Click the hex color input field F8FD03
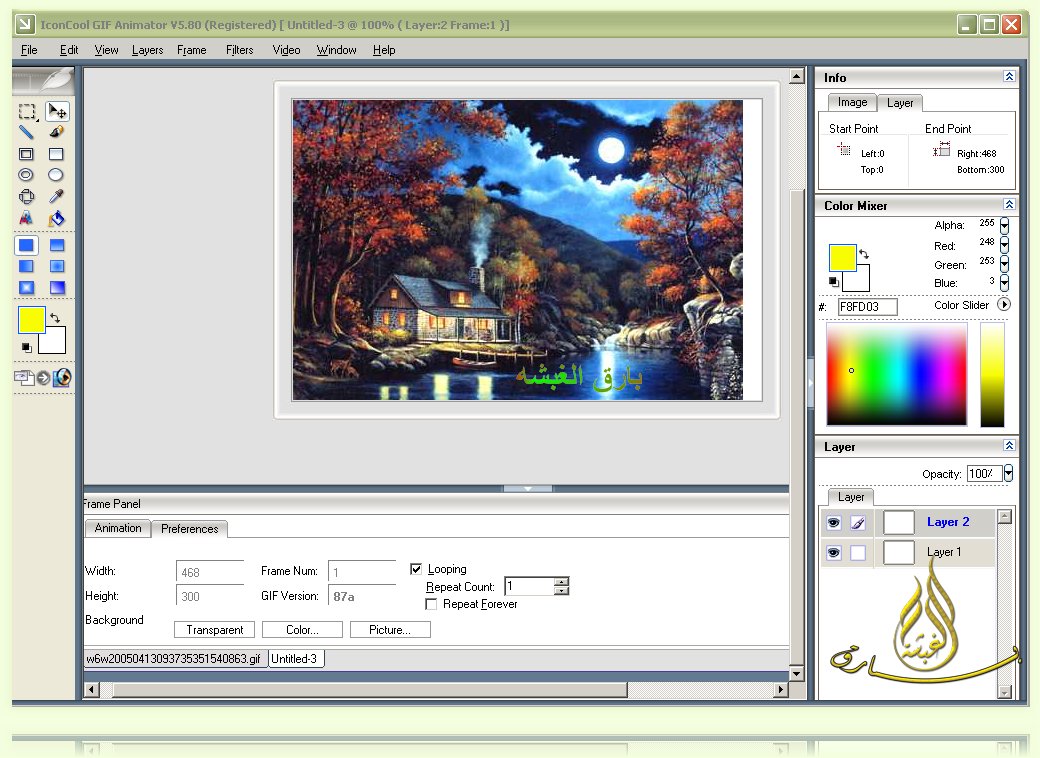The height and width of the screenshot is (758, 1040). click(x=868, y=306)
